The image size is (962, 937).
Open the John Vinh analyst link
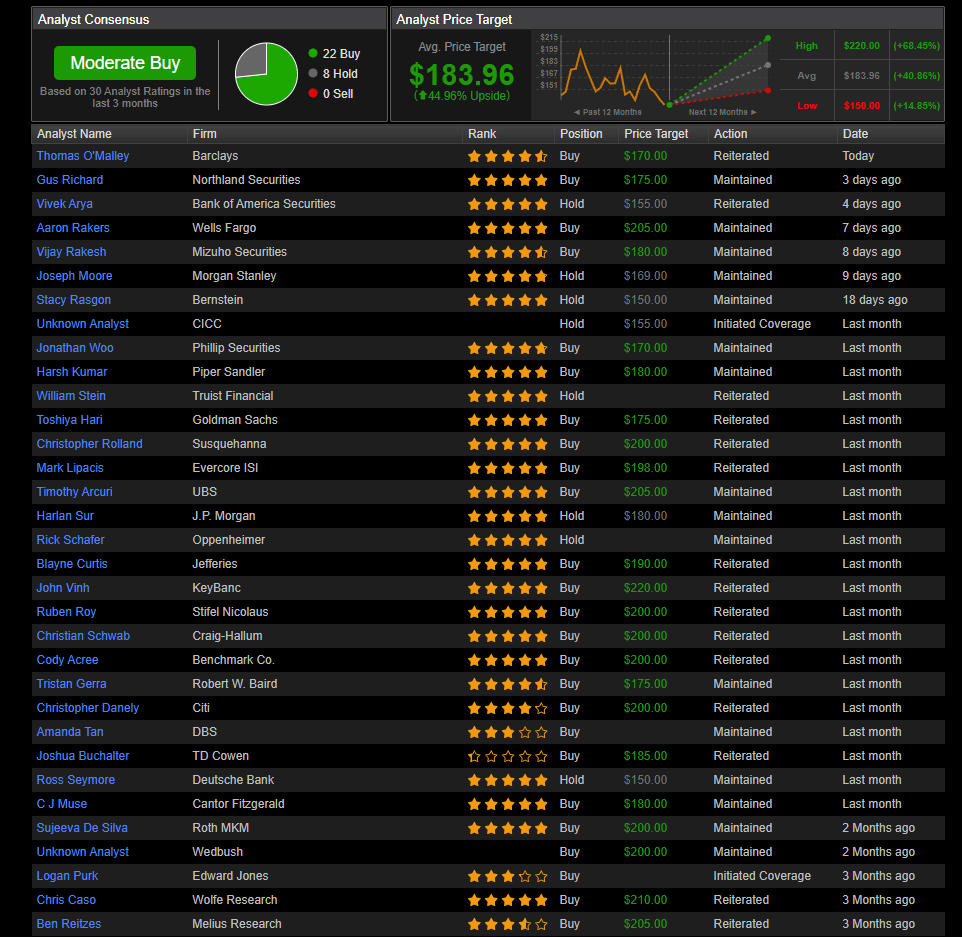coord(63,588)
